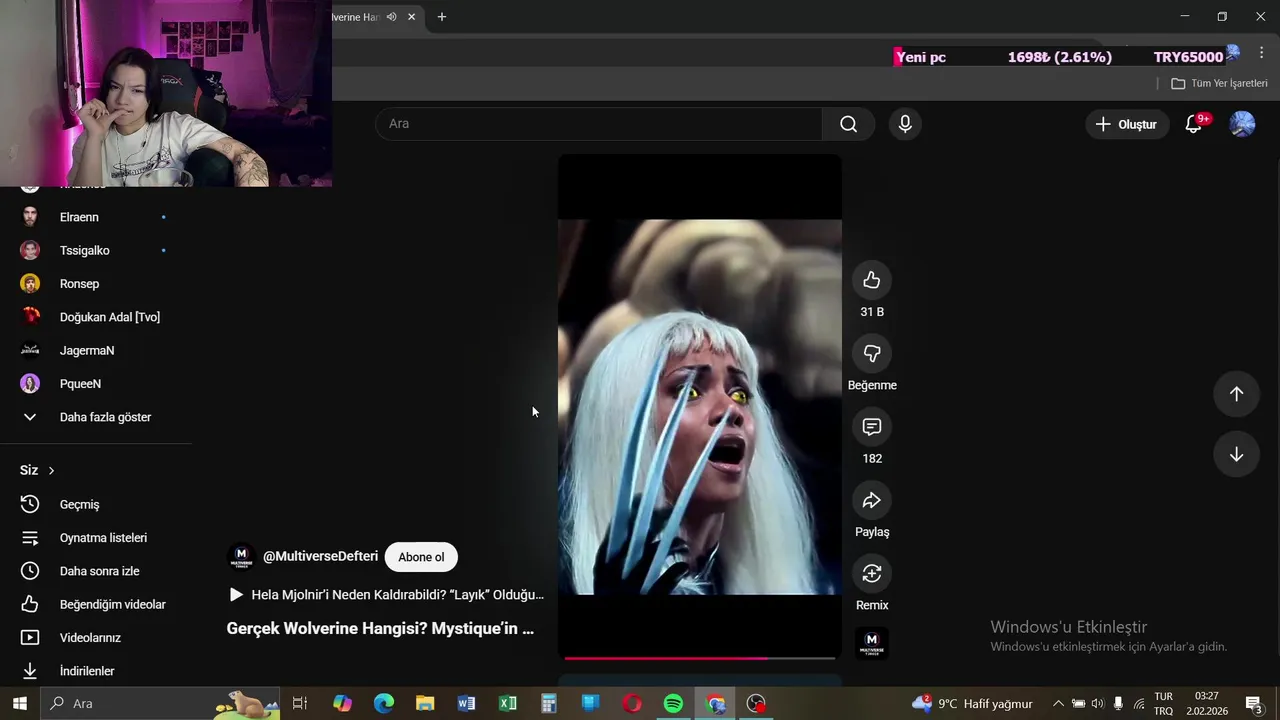Open Spotify from taskbar
The image size is (1280, 720).
pos(673,703)
